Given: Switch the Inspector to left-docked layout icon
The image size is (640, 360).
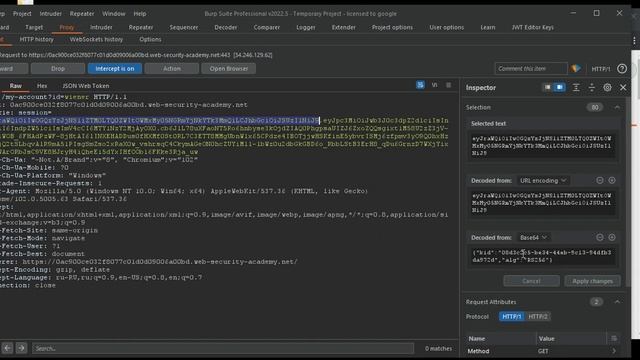Looking at the screenshot, I should click(x=547, y=87).
